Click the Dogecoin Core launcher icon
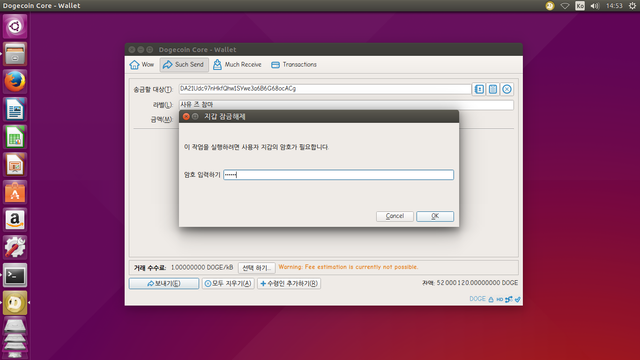The image size is (640, 360). (15, 303)
